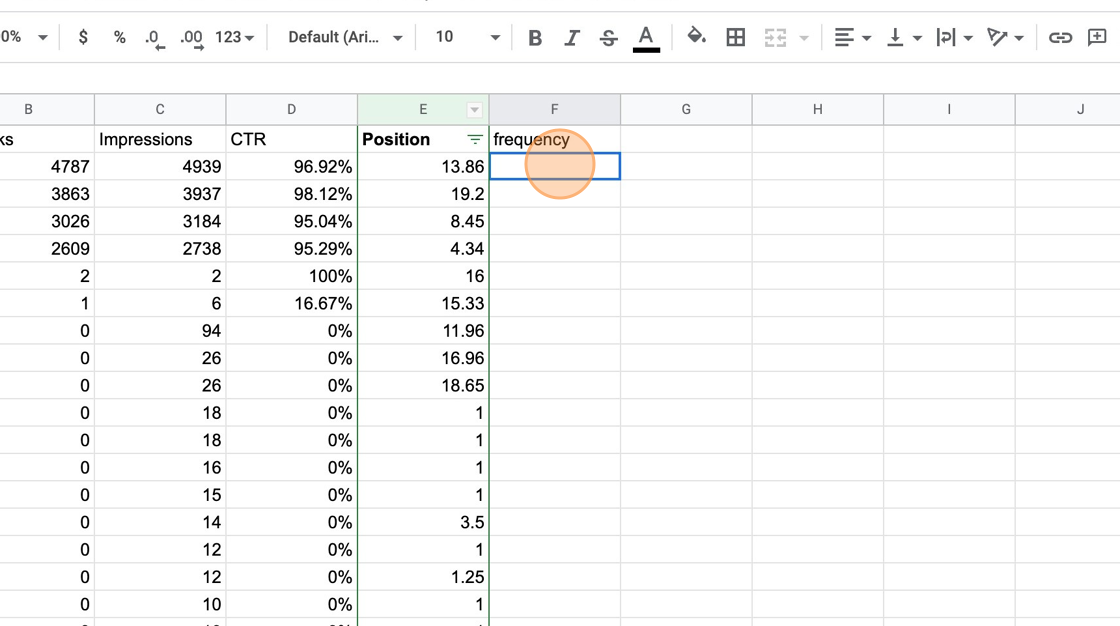1120x626 pixels.
Task: Open the text color picker
Action: click(646, 37)
